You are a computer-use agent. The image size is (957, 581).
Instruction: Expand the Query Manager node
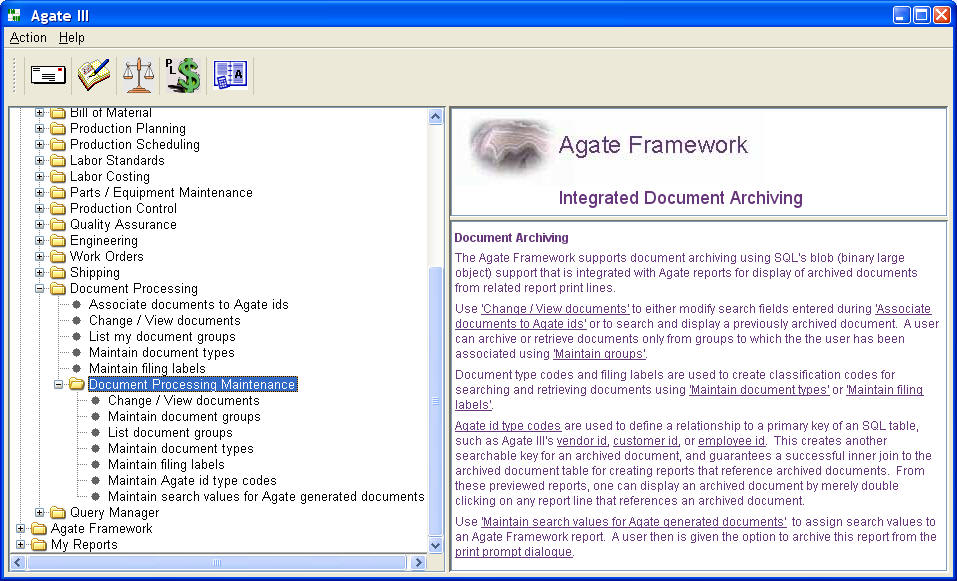pos(40,513)
